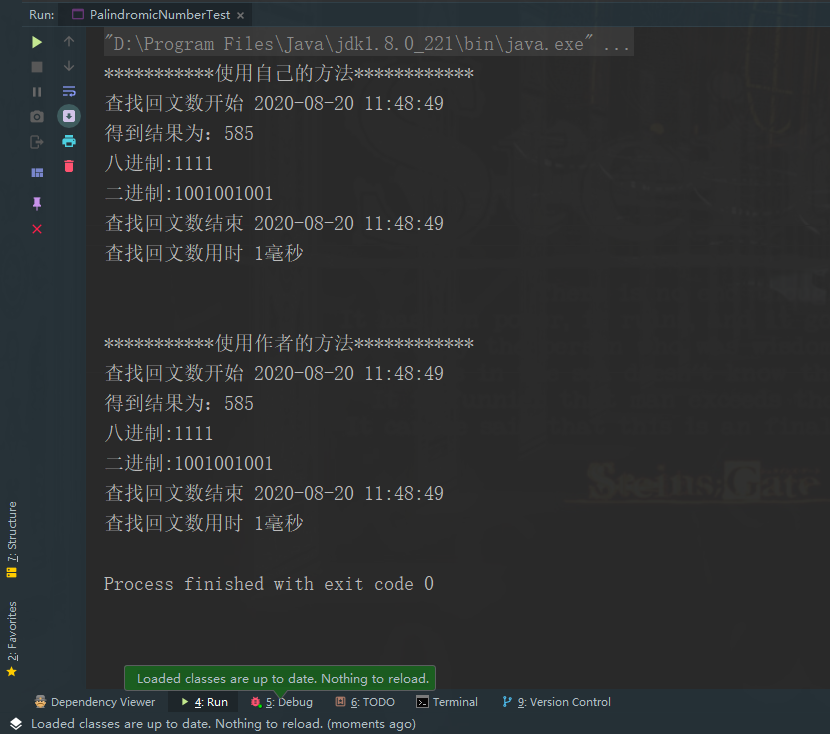This screenshot has height=734, width=830.
Task: Click the '使用自己的方法' header line
Action: click(289, 73)
